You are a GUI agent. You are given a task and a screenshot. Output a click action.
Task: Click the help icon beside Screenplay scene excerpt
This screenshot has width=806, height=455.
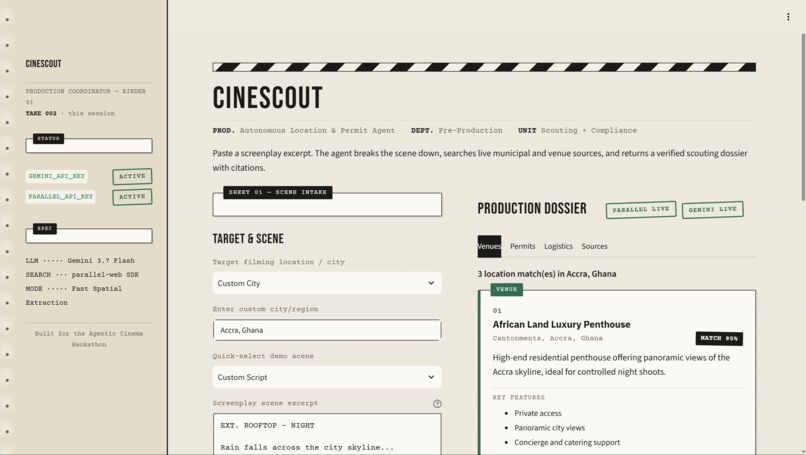tap(437, 404)
